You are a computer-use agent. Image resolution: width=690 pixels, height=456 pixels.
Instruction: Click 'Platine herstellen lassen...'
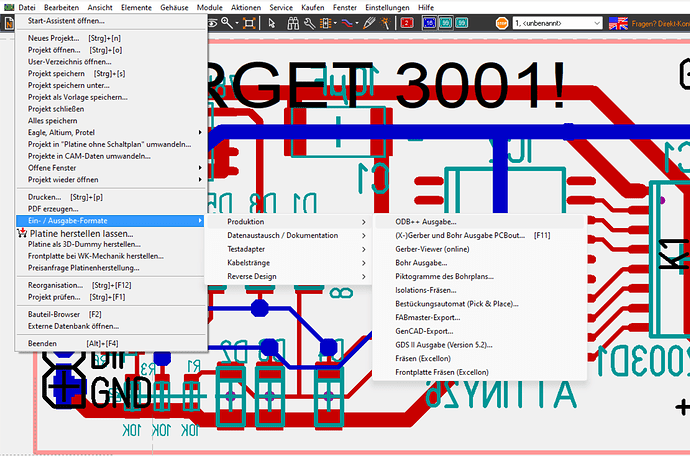click(110, 233)
